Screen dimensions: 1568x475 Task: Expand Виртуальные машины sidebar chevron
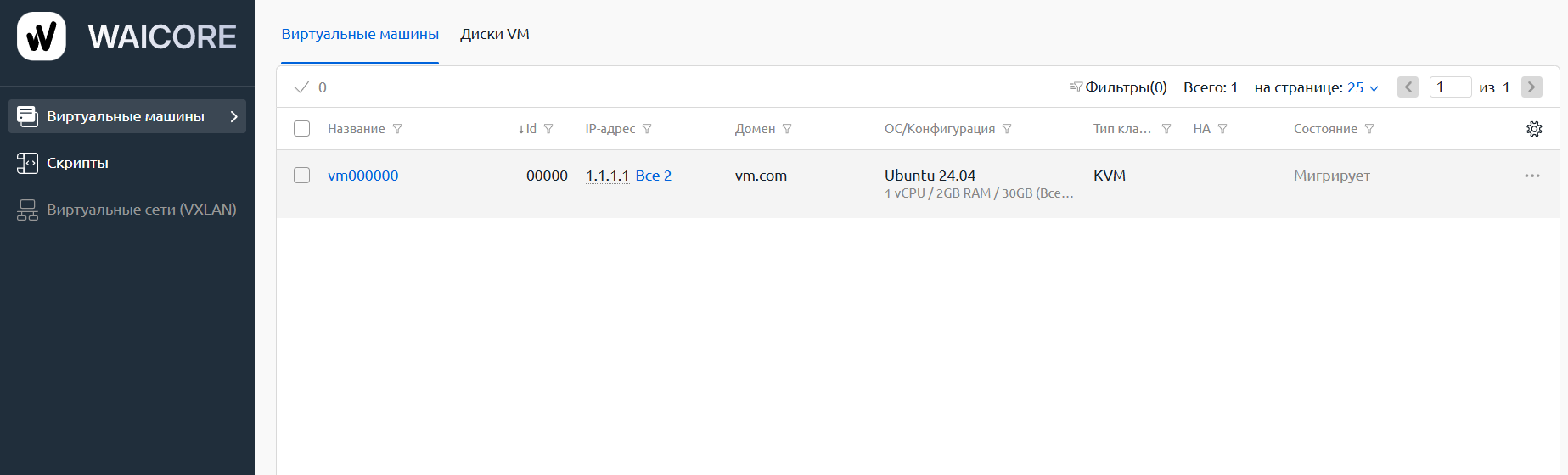pos(234,116)
